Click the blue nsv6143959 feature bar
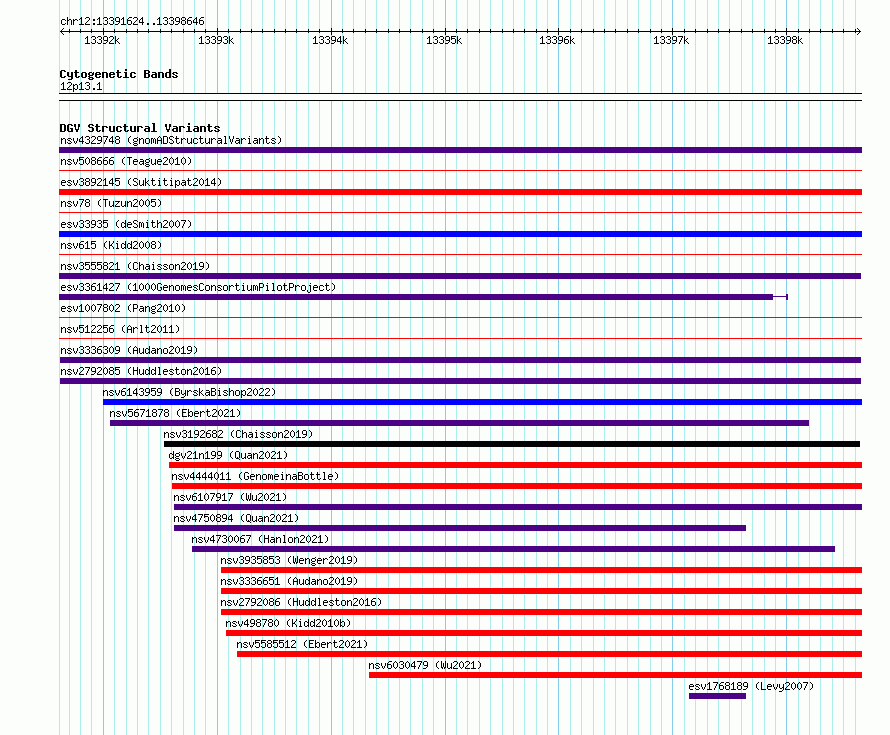Screen dimensions: 890x735 tap(482, 402)
